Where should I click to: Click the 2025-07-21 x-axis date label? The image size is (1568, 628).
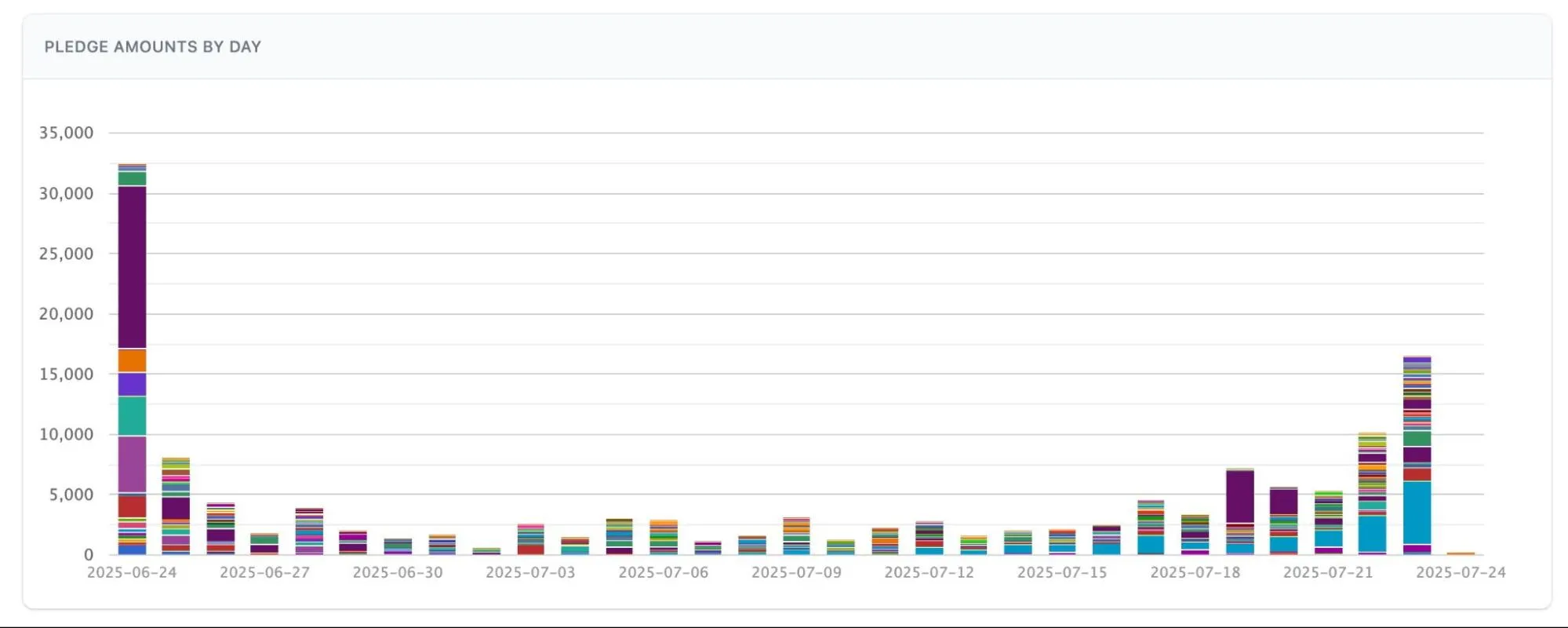pyautogui.click(x=1328, y=573)
